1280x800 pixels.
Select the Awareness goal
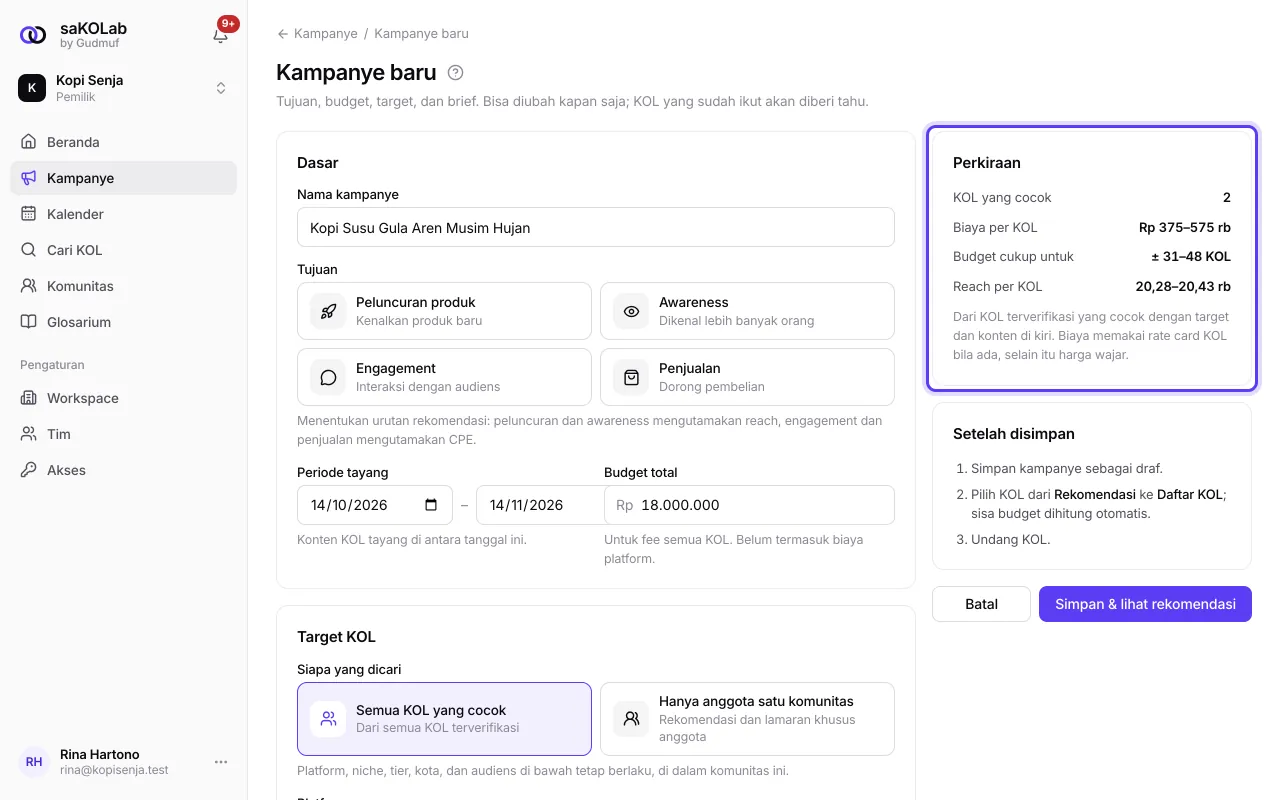click(747, 311)
